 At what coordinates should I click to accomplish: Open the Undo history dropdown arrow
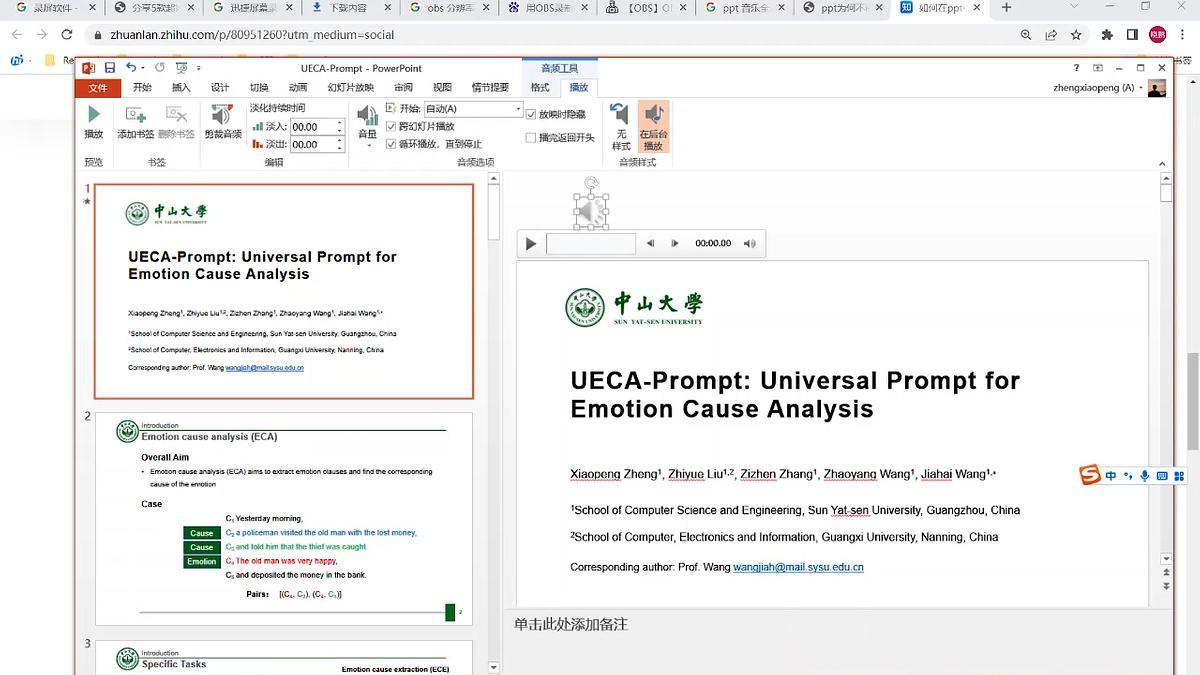click(143, 68)
